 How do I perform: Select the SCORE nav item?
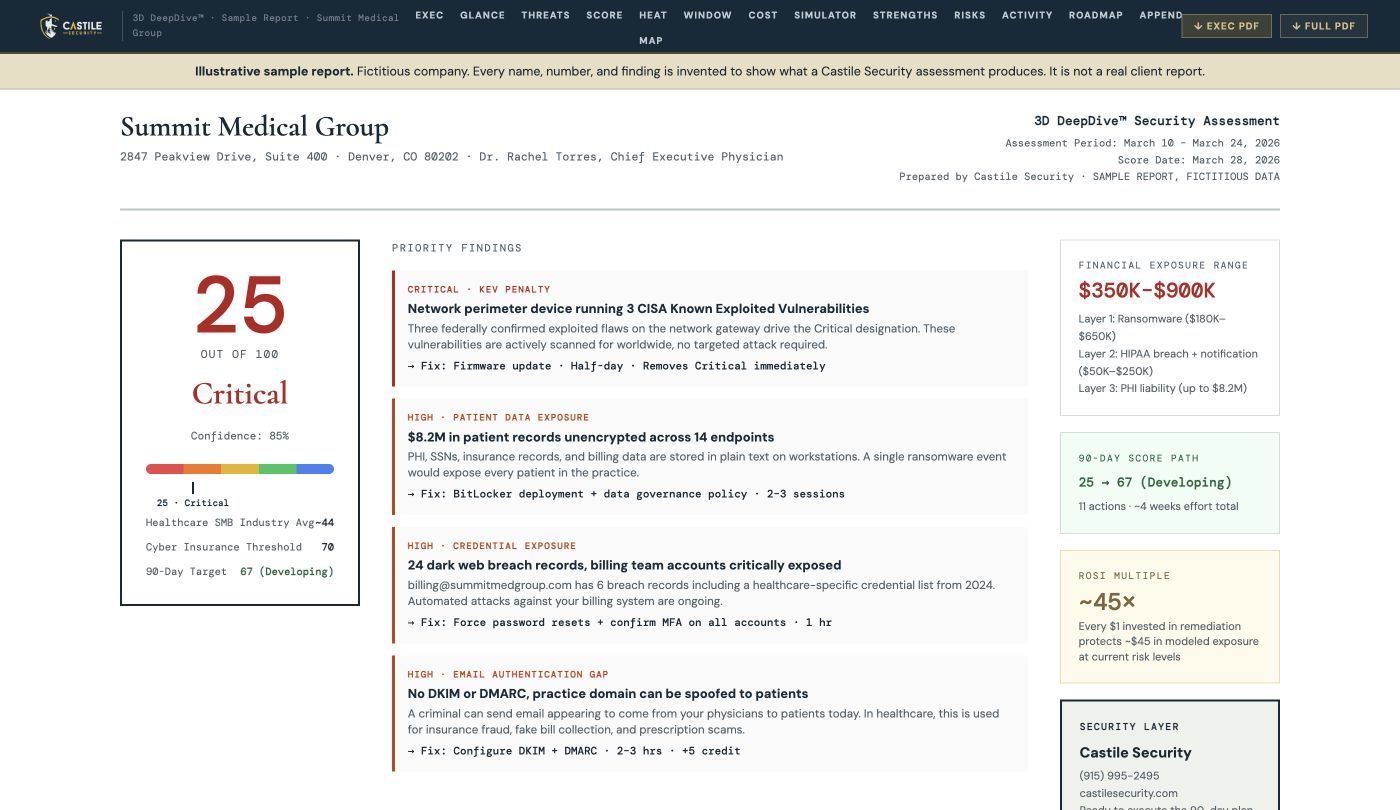click(x=604, y=15)
